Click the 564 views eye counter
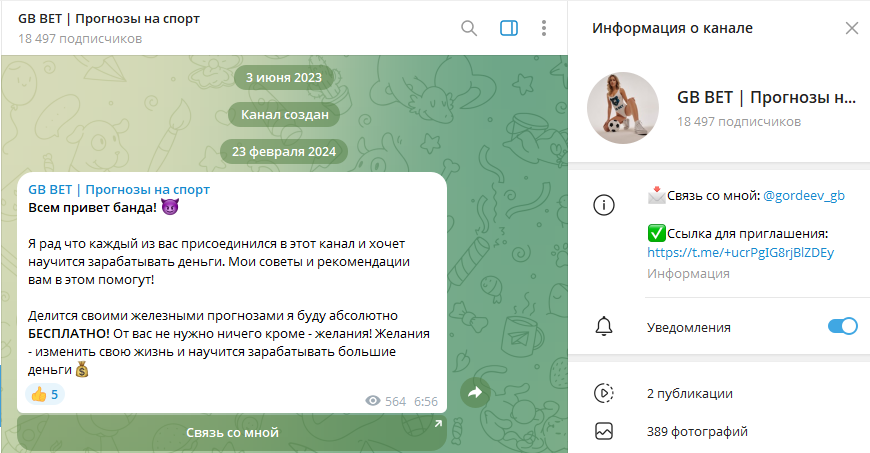 pos(386,401)
